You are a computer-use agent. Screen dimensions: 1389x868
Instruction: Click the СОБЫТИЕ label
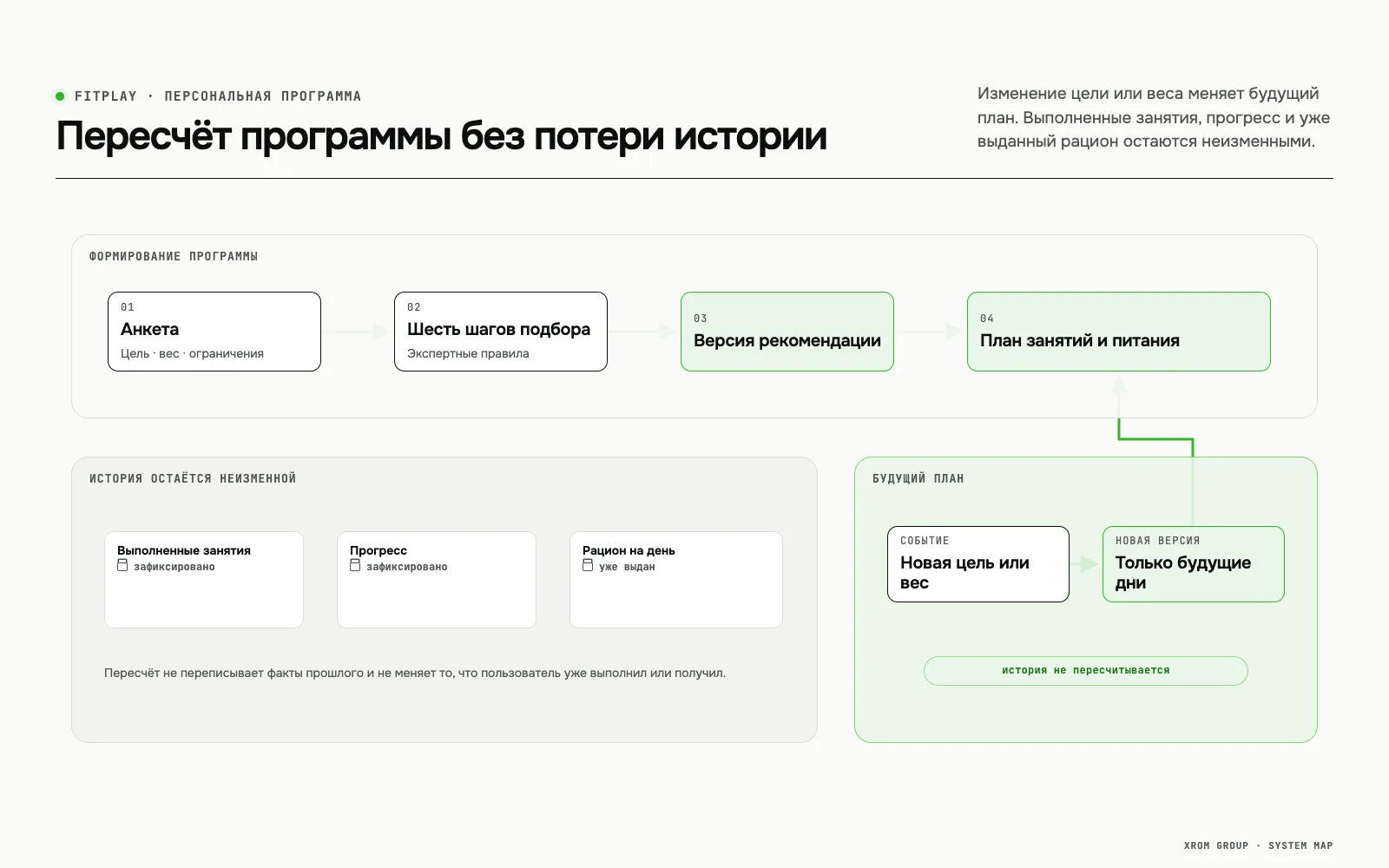925,541
